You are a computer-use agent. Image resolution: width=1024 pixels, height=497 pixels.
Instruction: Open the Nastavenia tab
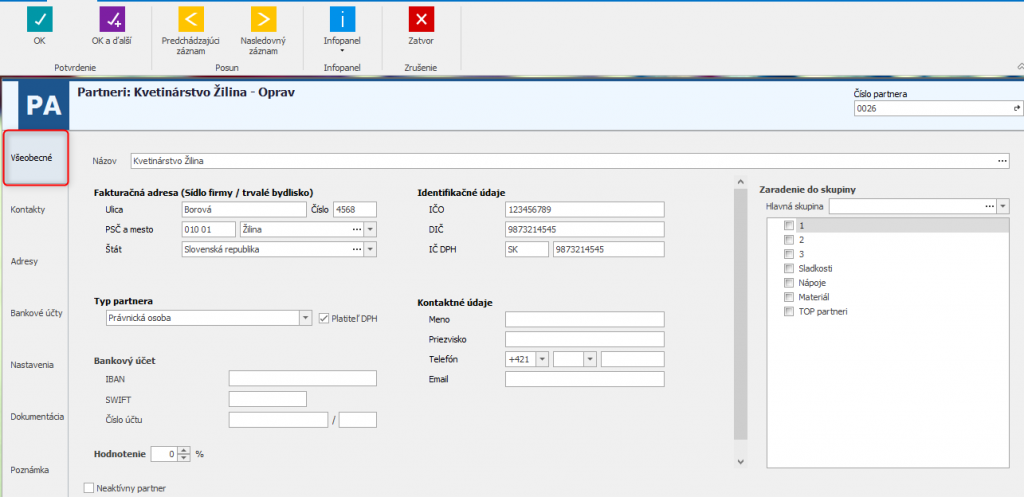coord(31,364)
